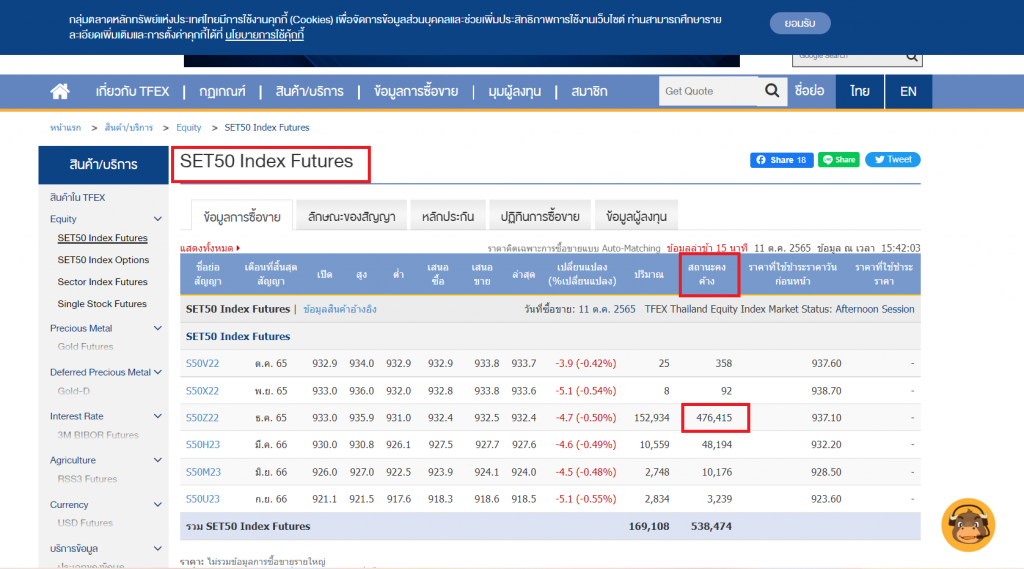Collapse the Agriculture sidebar chevron

click(x=157, y=460)
